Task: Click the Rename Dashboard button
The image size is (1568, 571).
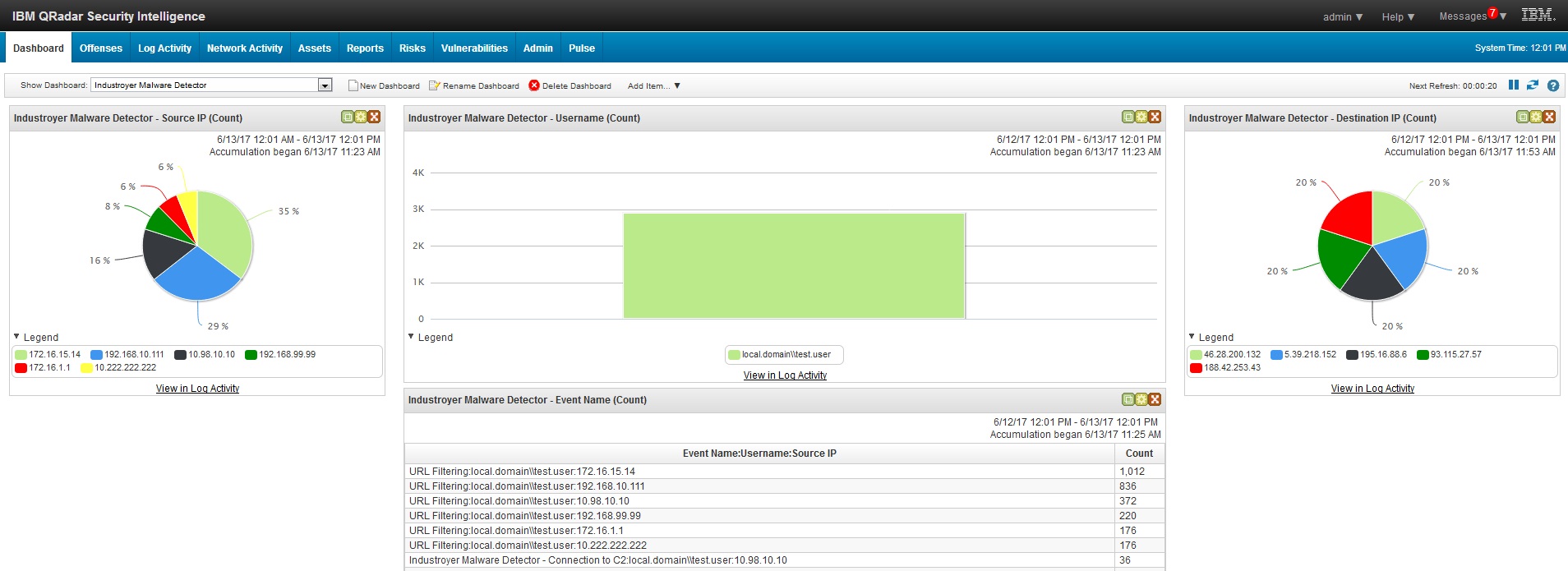Action: [474, 85]
